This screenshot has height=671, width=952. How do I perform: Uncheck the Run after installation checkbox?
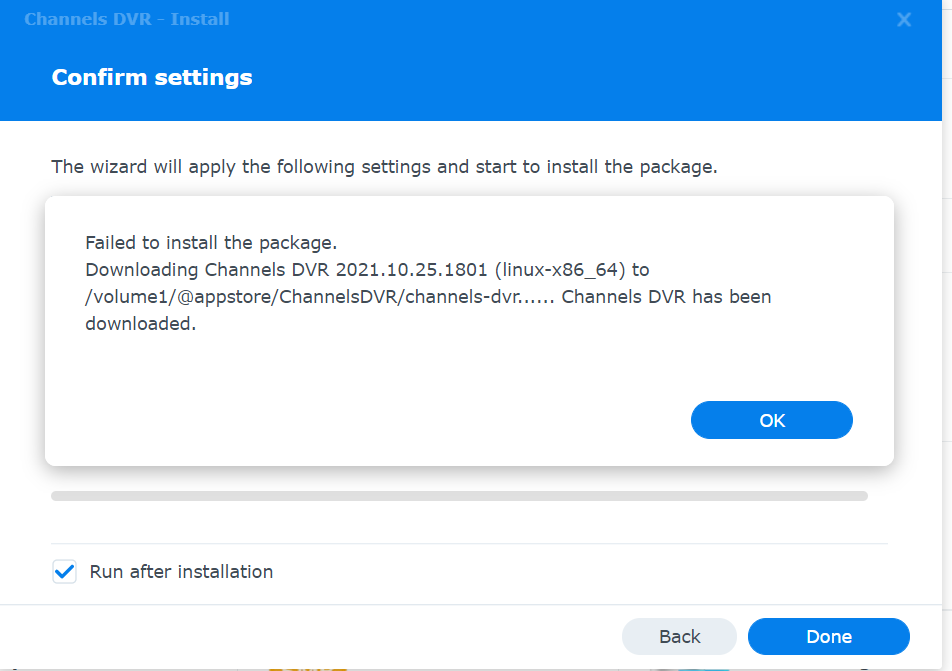(x=64, y=572)
